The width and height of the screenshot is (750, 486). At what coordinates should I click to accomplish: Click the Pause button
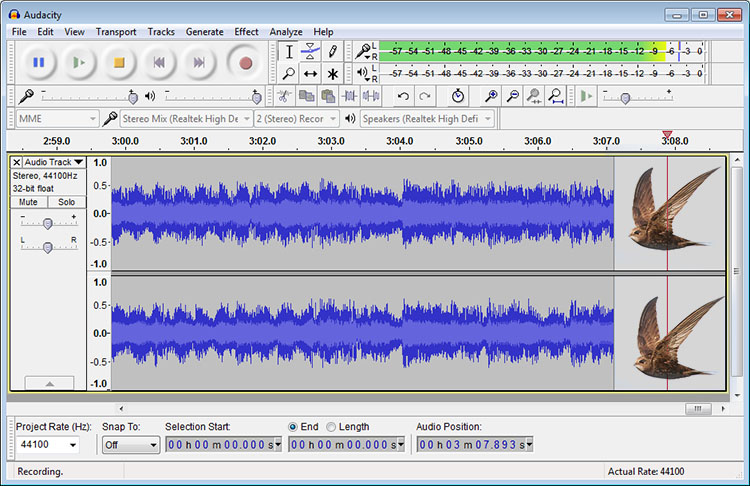point(38,63)
